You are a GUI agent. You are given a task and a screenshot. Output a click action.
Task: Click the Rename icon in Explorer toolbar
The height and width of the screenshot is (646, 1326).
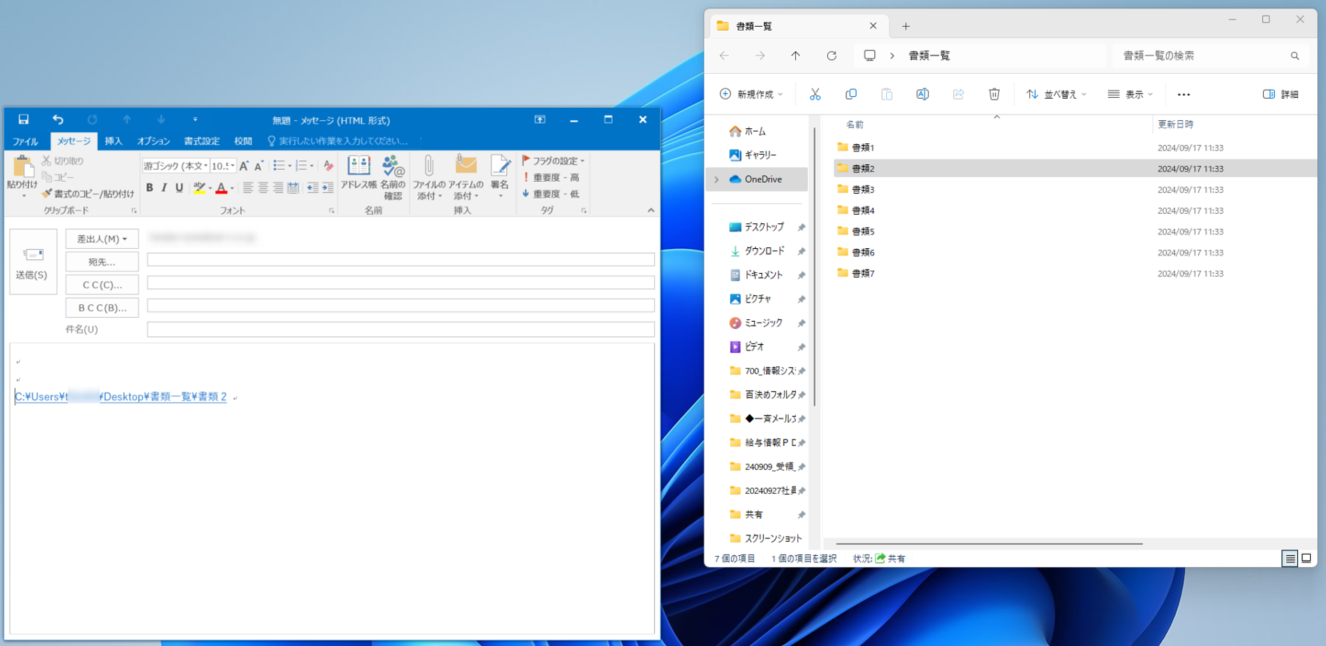(923, 94)
